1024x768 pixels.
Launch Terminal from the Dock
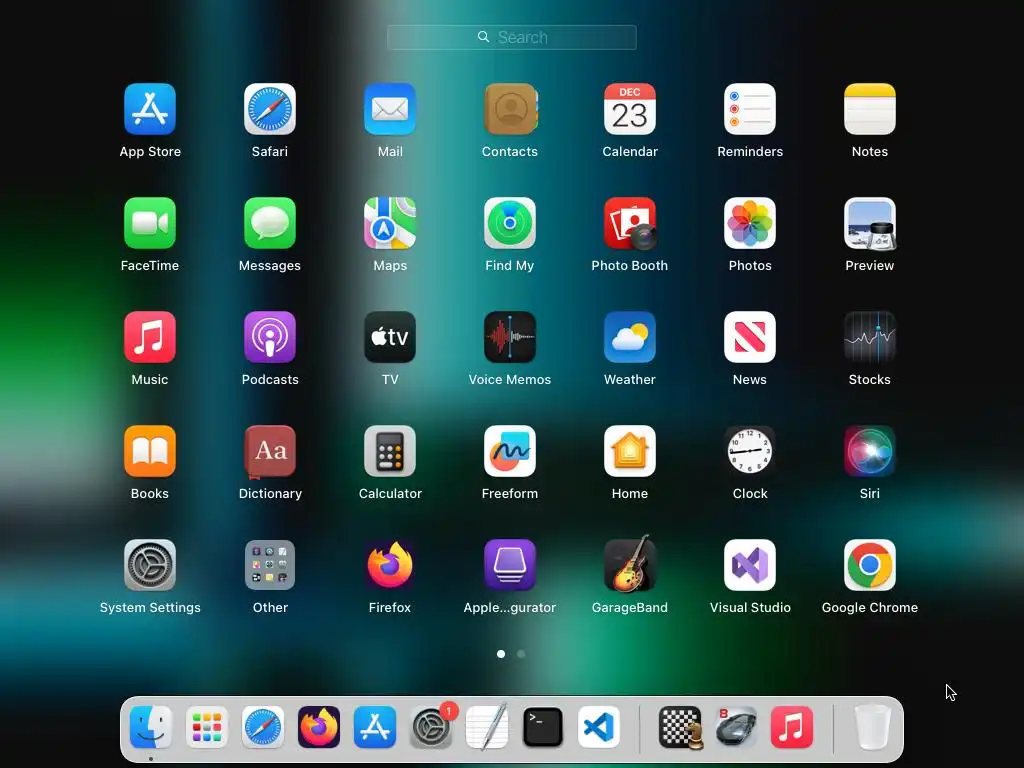tap(543, 727)
